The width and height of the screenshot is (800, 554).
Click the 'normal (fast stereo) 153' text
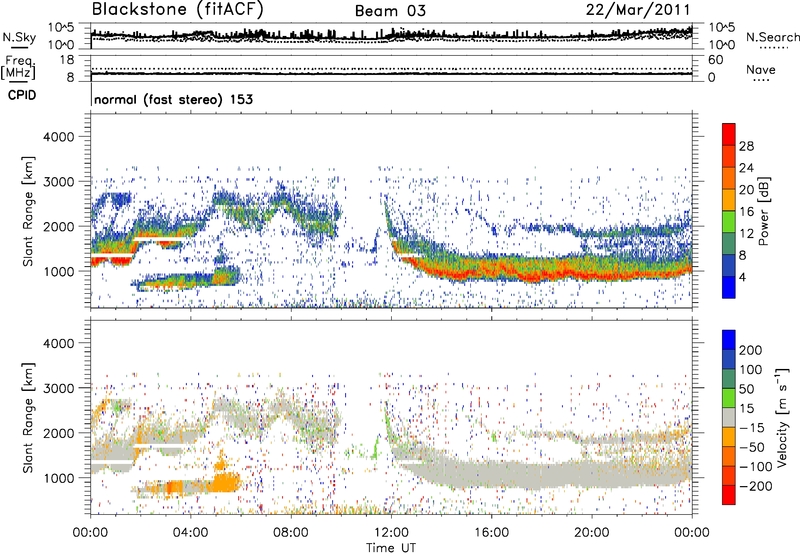(173, 99)
